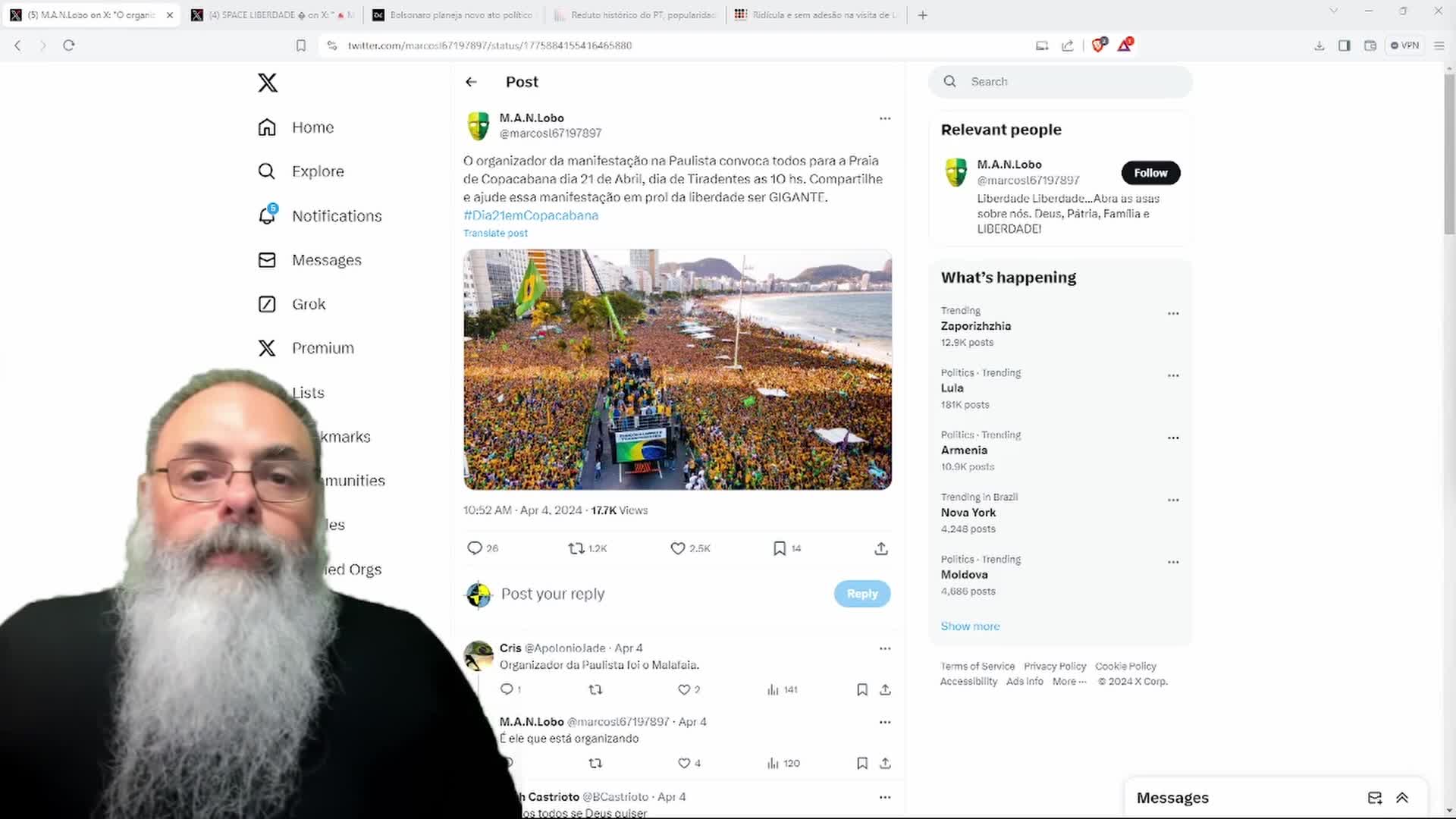Open X Premium from the sidebar
The image size is (1456, 819).
pos(322,347)
